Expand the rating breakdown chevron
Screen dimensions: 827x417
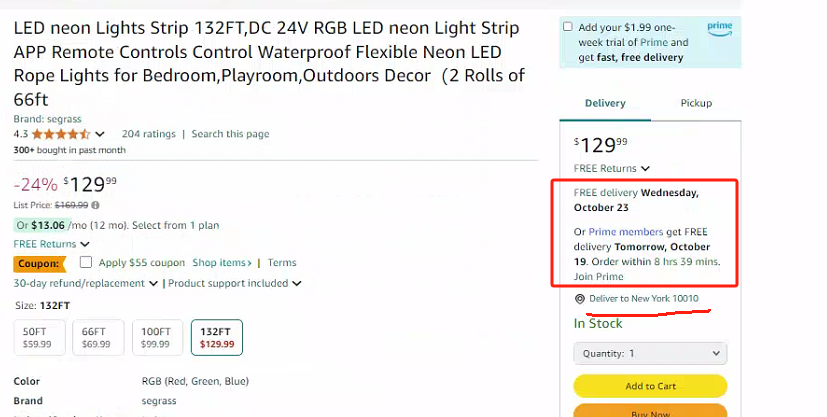[x=100, y=134]
